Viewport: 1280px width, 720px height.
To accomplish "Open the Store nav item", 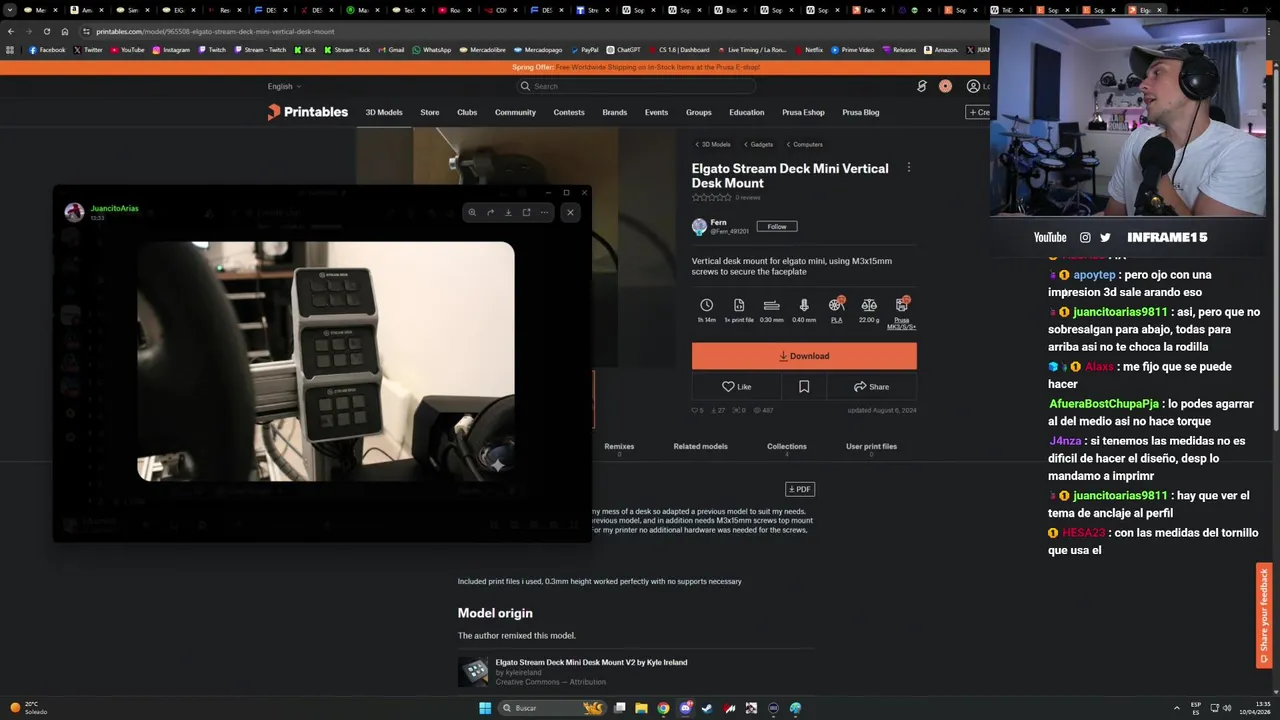I will (x=430, y=112).
